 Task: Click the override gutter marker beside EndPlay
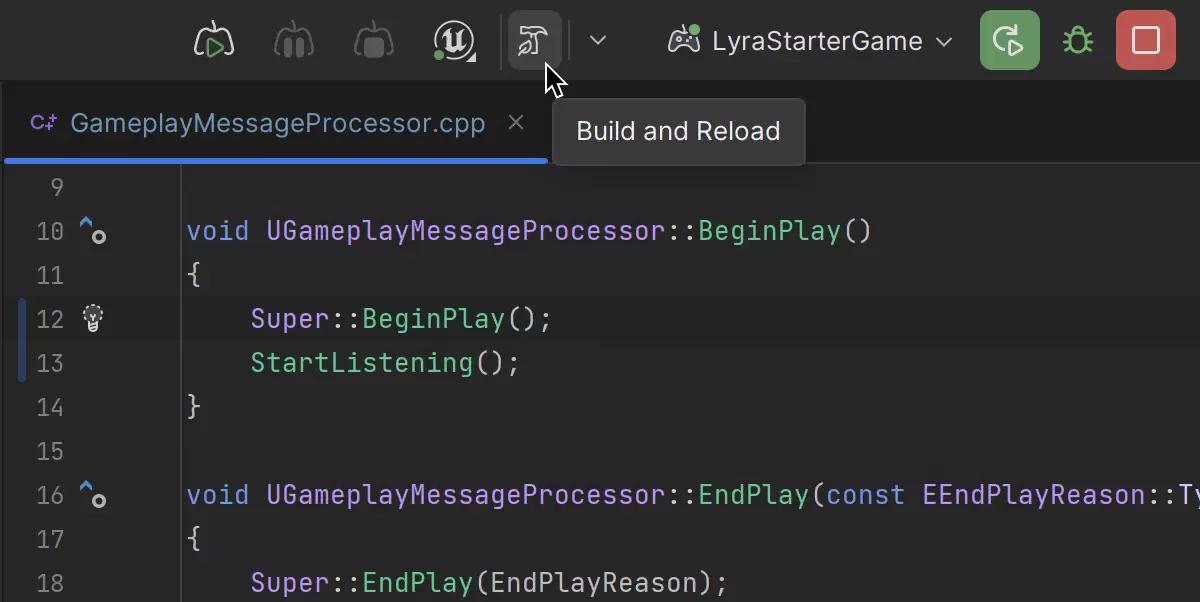(x=92, y=495)
